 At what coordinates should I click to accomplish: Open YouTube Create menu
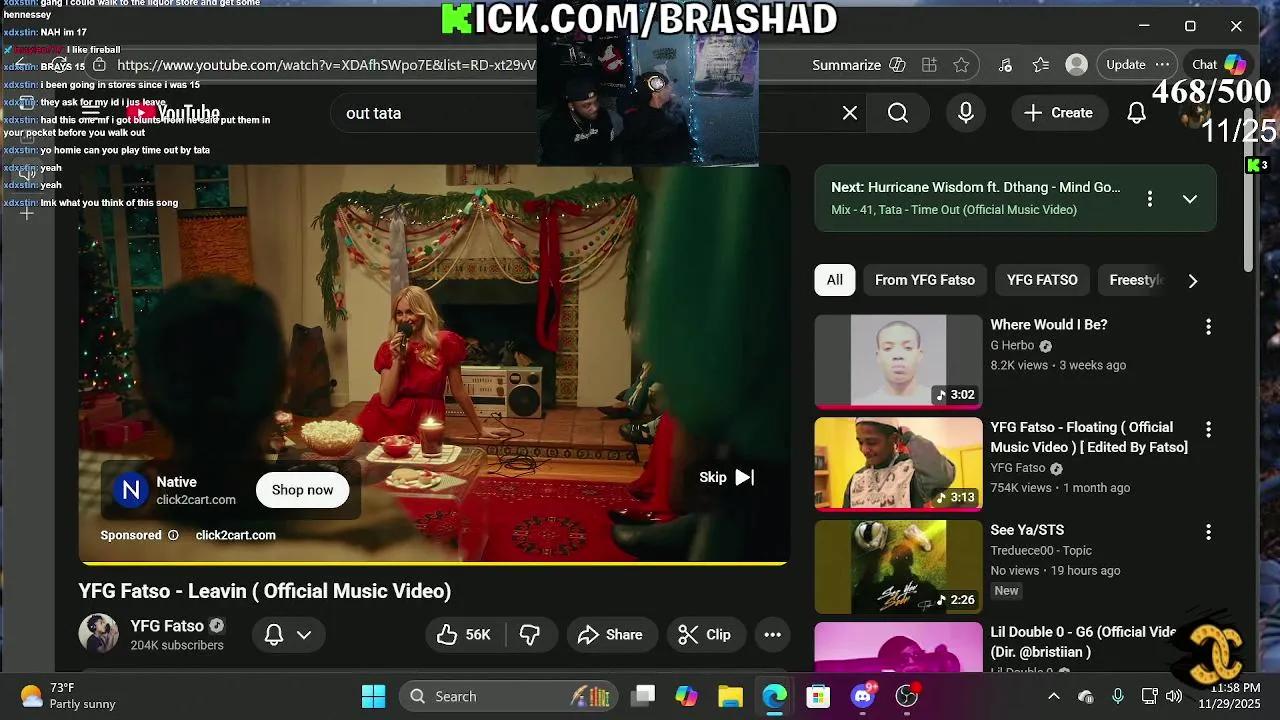coord(1058,113)
